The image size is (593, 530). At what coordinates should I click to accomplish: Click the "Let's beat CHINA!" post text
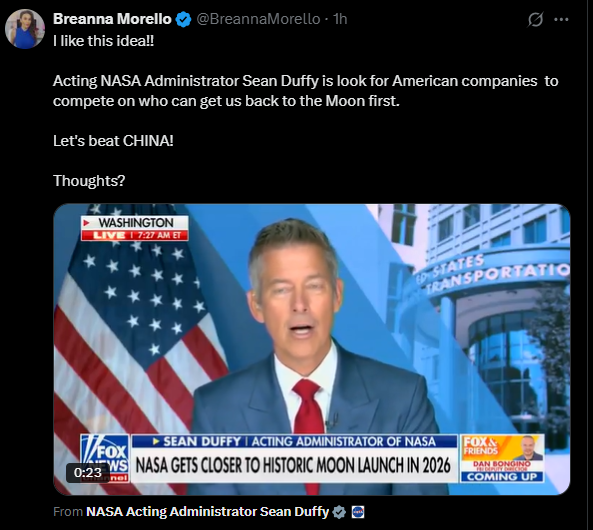(113, 141)
